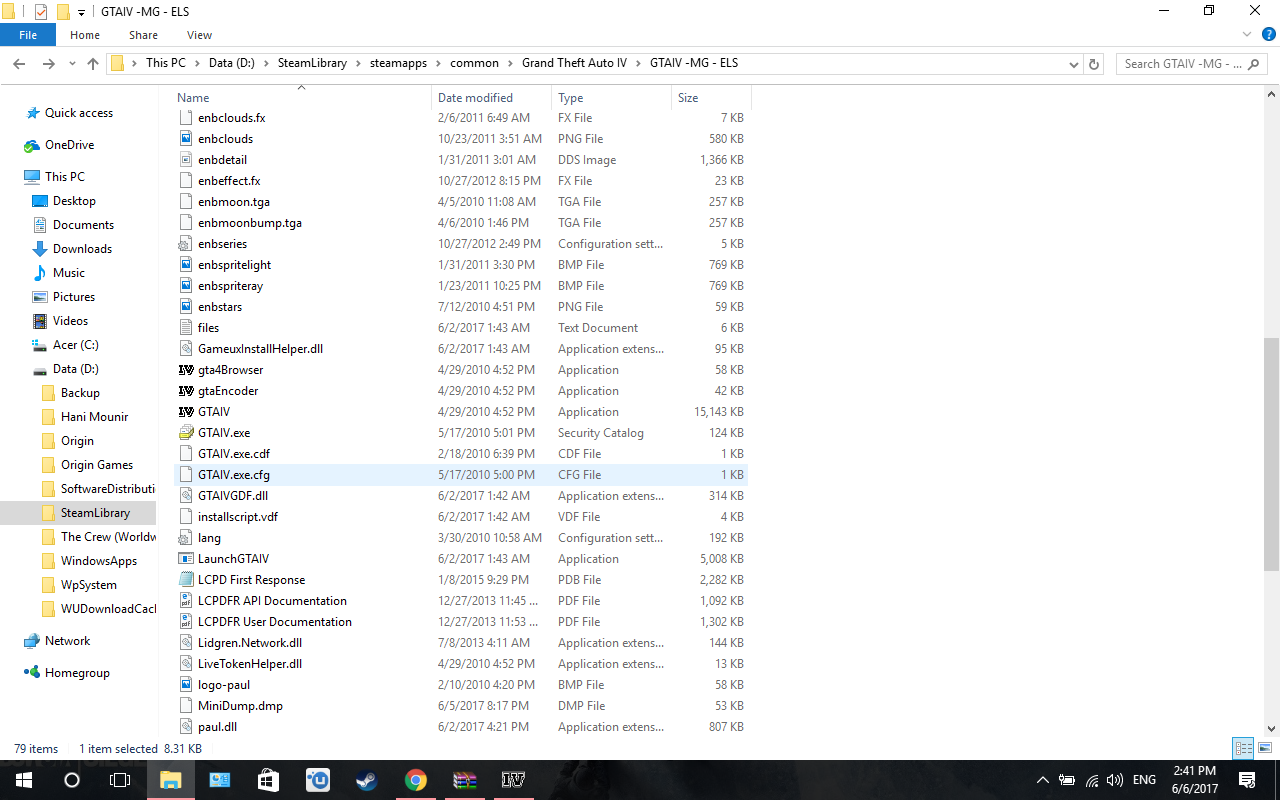Click the Forward navigation arrow
Image resolution: width=1280 pixels, height=800 pixels.
[x=48, y=63]
